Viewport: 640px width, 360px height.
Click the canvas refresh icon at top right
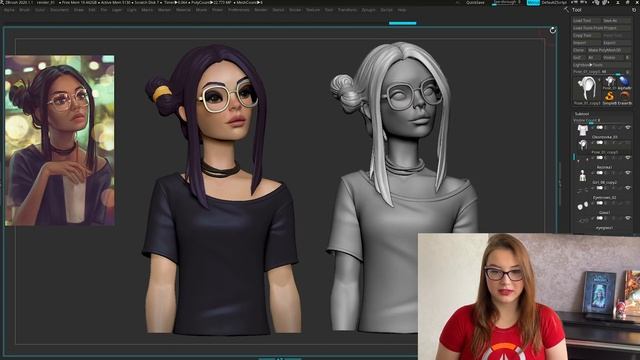[553, 30]
